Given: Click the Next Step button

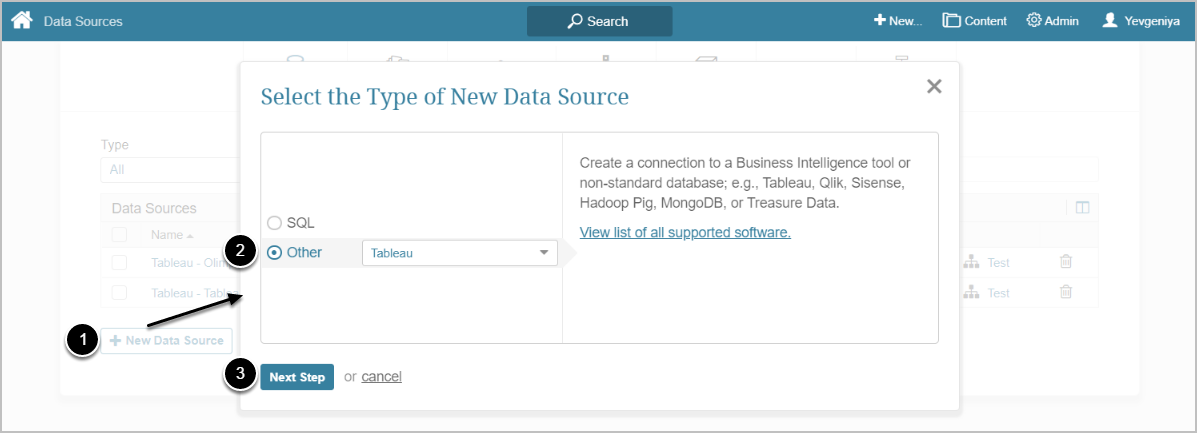Looking at the screenshot, I should [297, 377].
